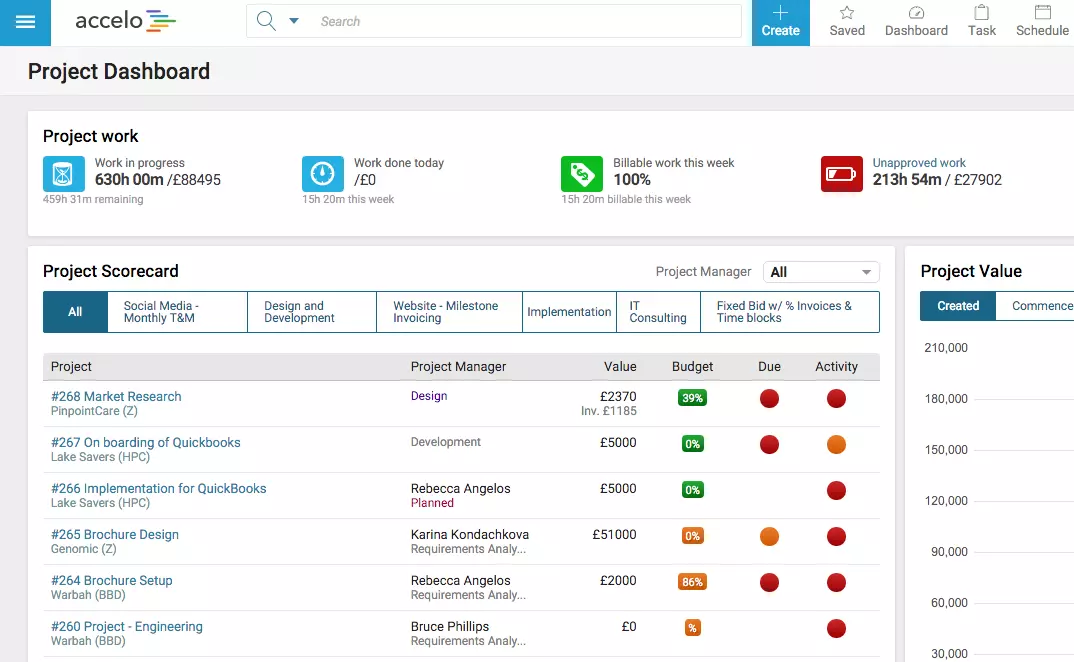Click the Work in progress hourglass icon
This screenshot has width=1074, height=662.
(64, 174)
